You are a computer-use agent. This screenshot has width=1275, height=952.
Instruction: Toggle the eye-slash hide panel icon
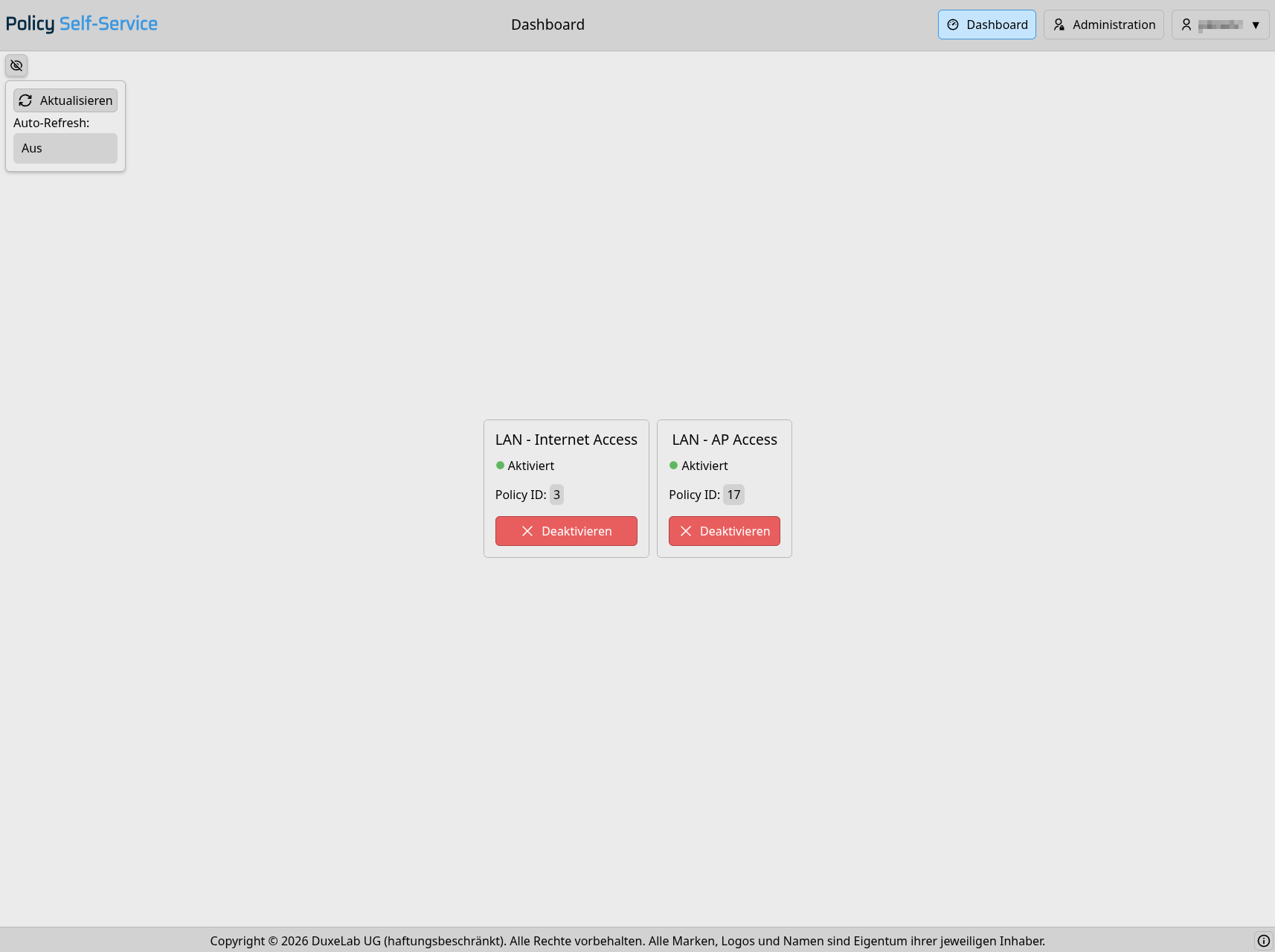tap(16, 65)
